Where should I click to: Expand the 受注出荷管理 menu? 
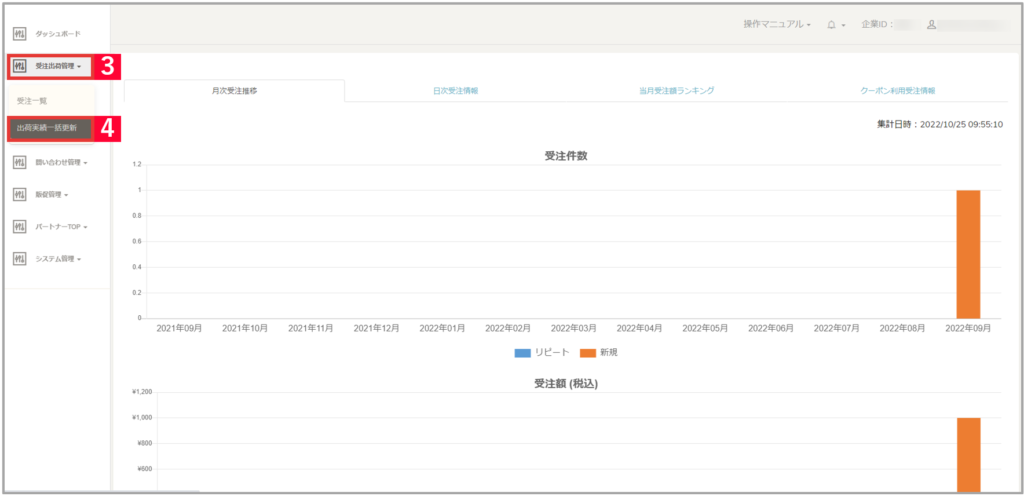(x=58, y=66)
